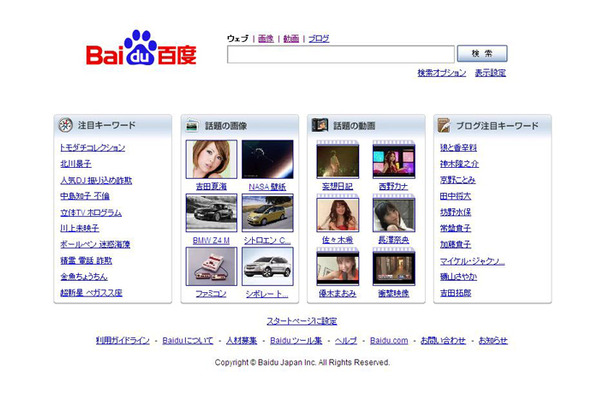Screen dimensions: 610x400
Task: Open the BMW Z4 M car thumbnail
Action: [211, 213]
